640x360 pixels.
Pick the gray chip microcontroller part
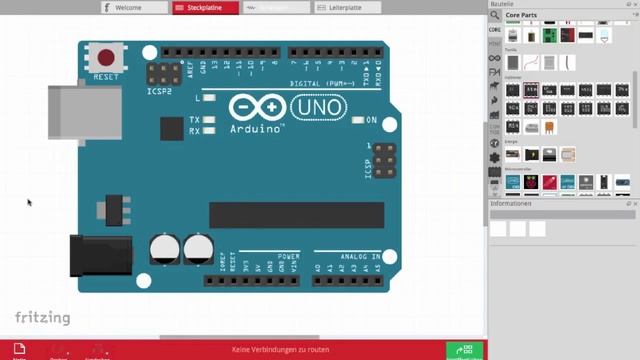pos(586,182)
